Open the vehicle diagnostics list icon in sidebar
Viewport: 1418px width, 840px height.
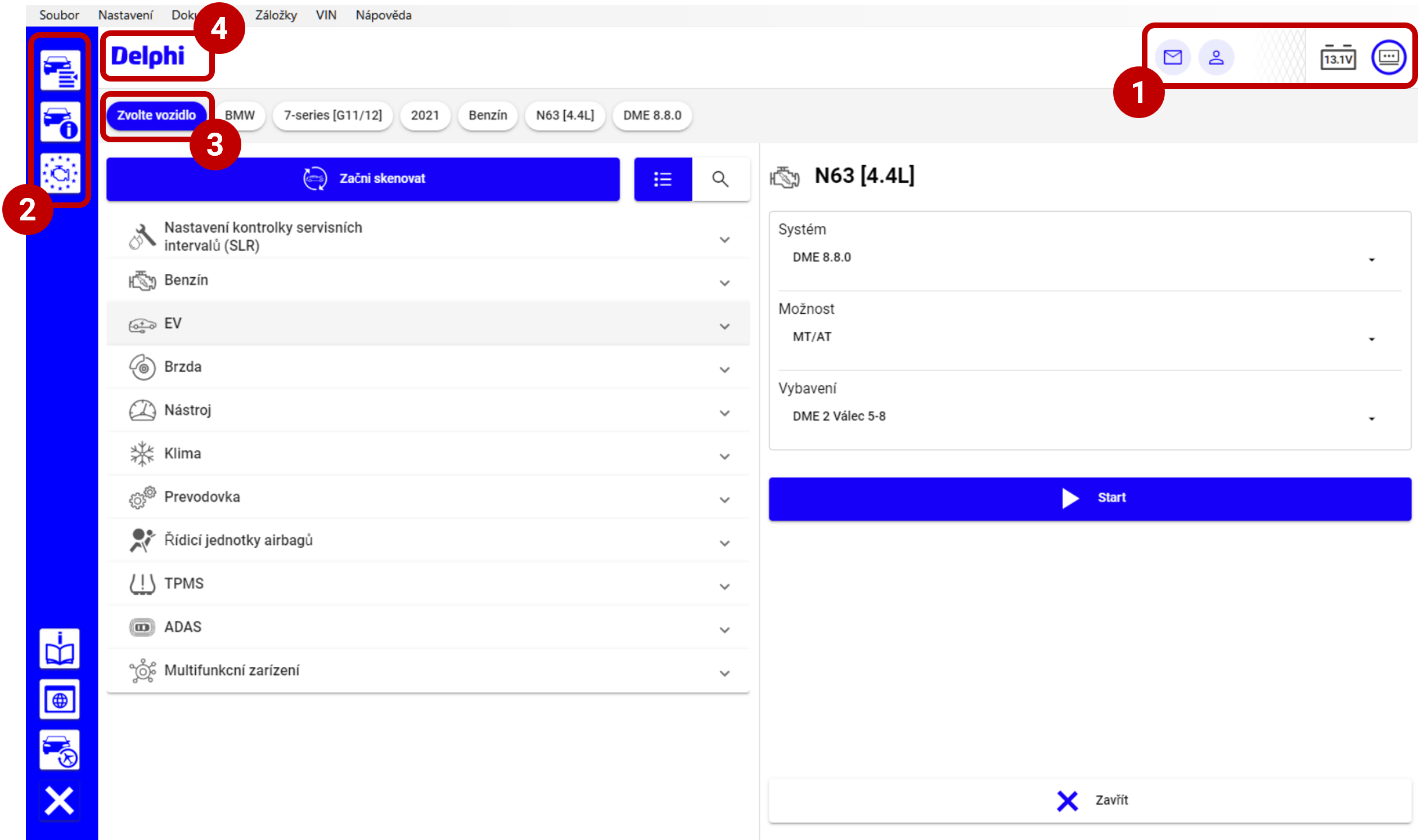coord(60,71)
